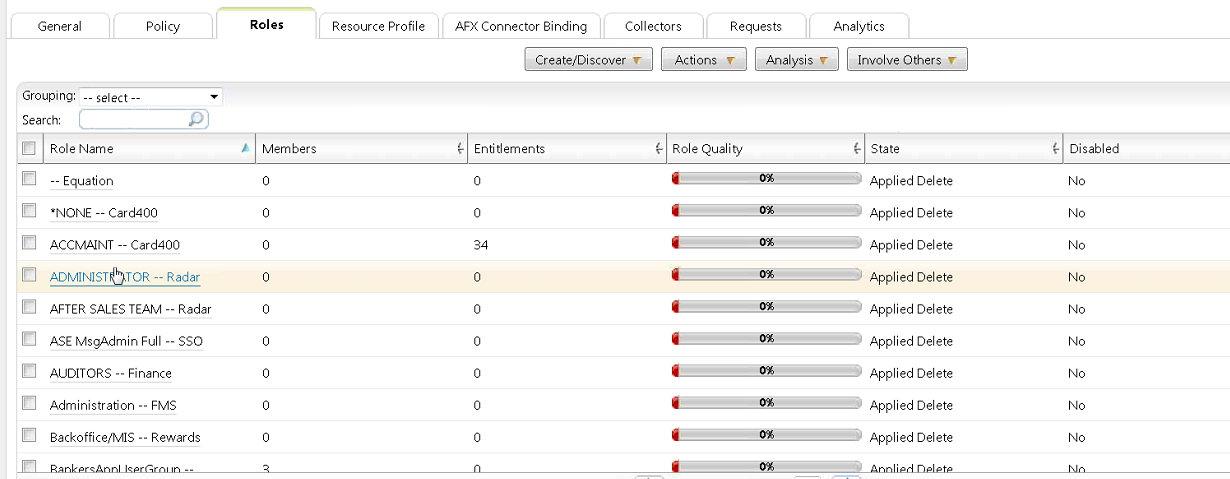Select the AUDITORS -- Finance row checkbox
This screenshot has width=1230, height=479.
[29, 371]
